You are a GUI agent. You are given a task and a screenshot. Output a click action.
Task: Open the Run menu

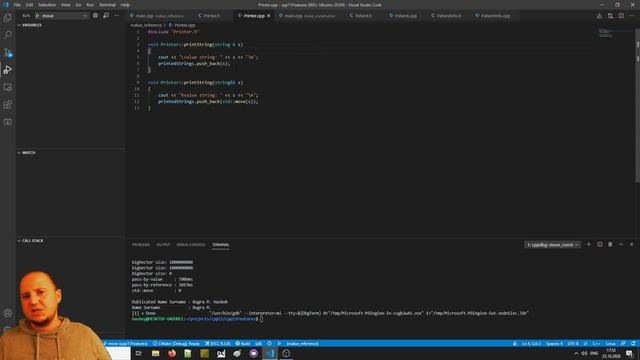[90, 5]
